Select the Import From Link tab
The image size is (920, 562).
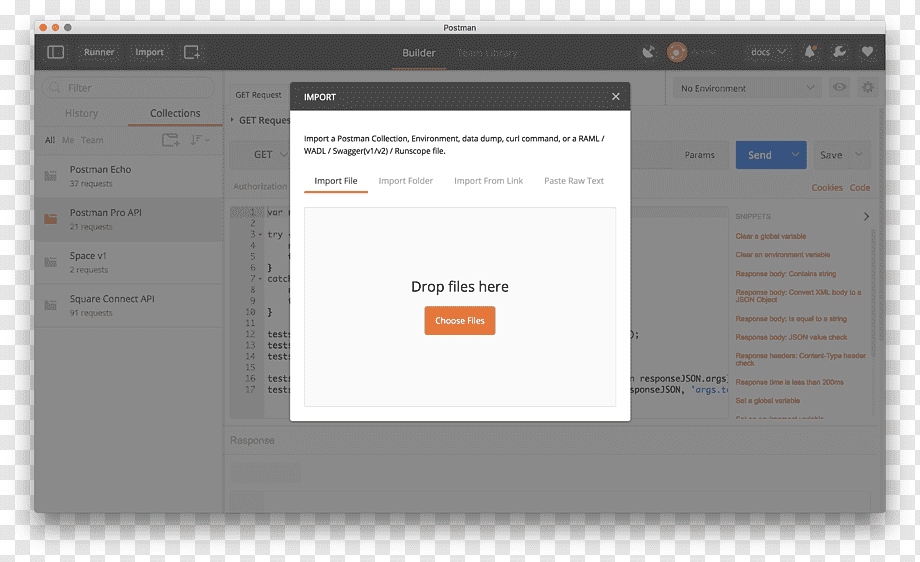point(488,181)
